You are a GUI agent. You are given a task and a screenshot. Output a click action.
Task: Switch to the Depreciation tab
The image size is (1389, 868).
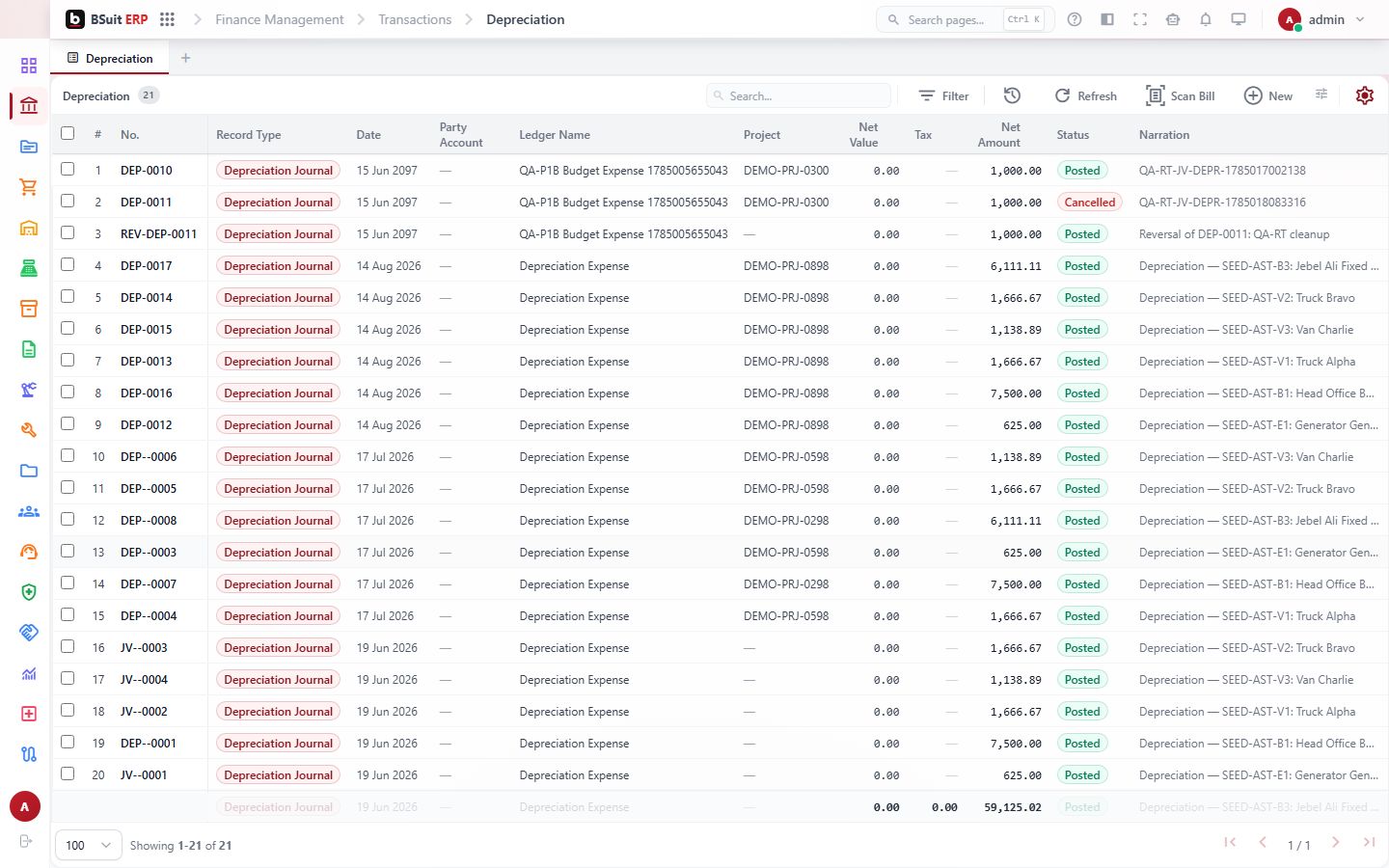pos(110,58)
